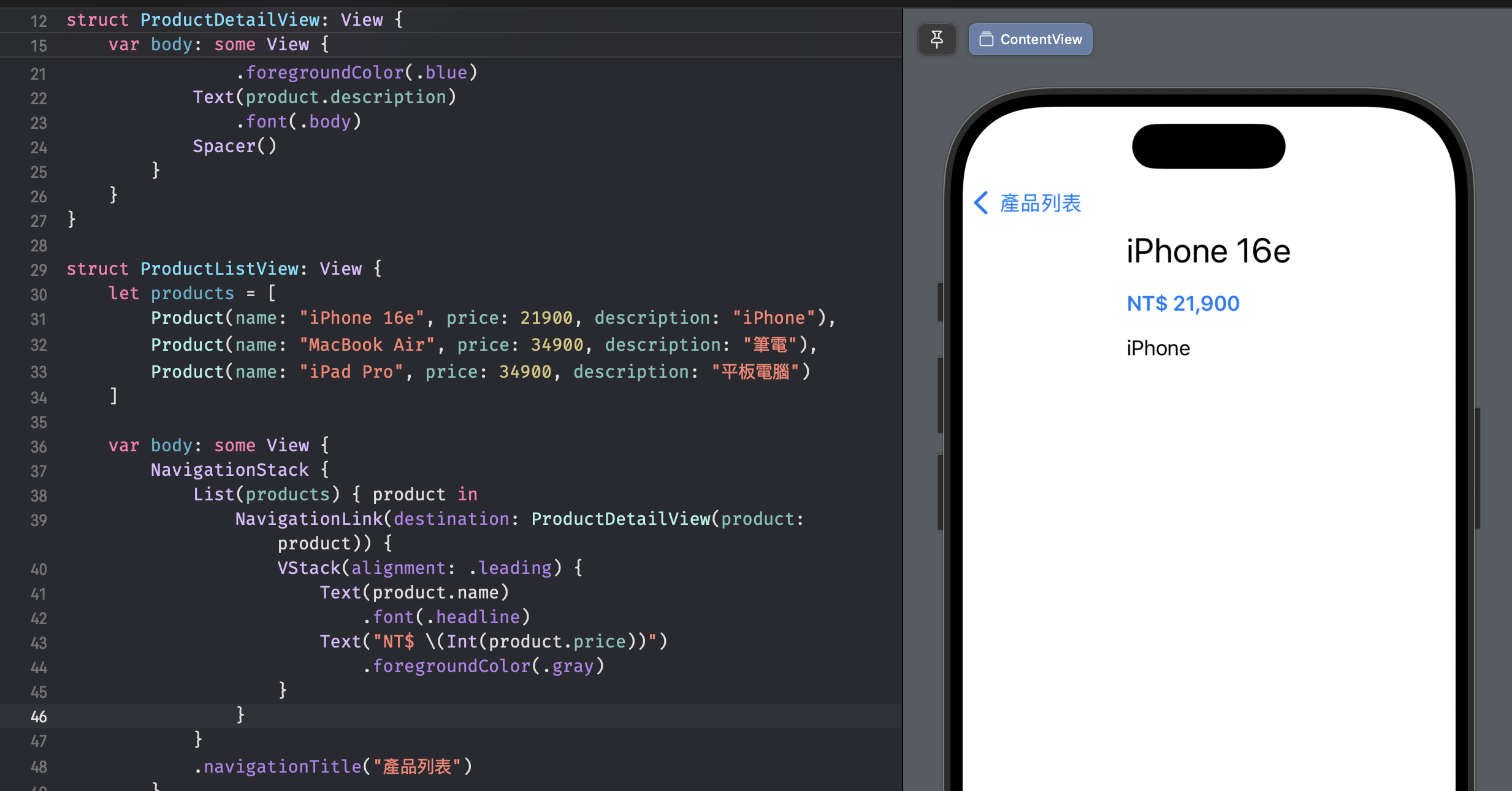Click the .navigationTitle modifier on line 48
The width and height of the screenshot is (1512, 791).
point(282,766)
